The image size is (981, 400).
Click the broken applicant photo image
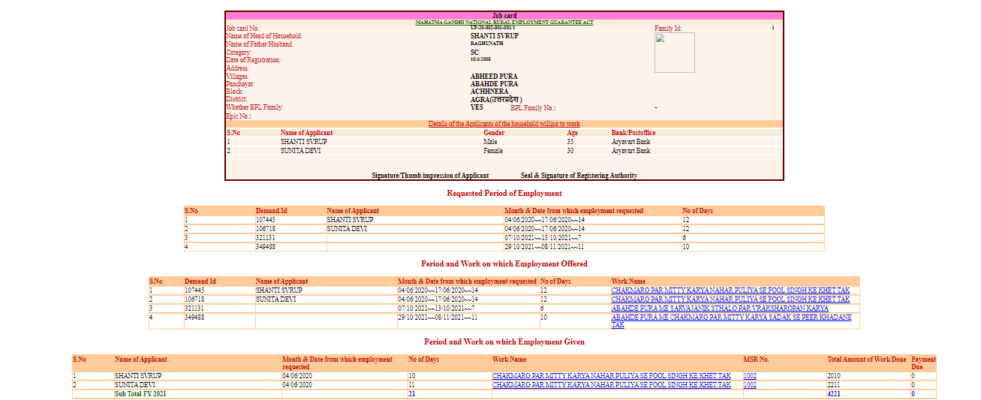tap(660, 40)
